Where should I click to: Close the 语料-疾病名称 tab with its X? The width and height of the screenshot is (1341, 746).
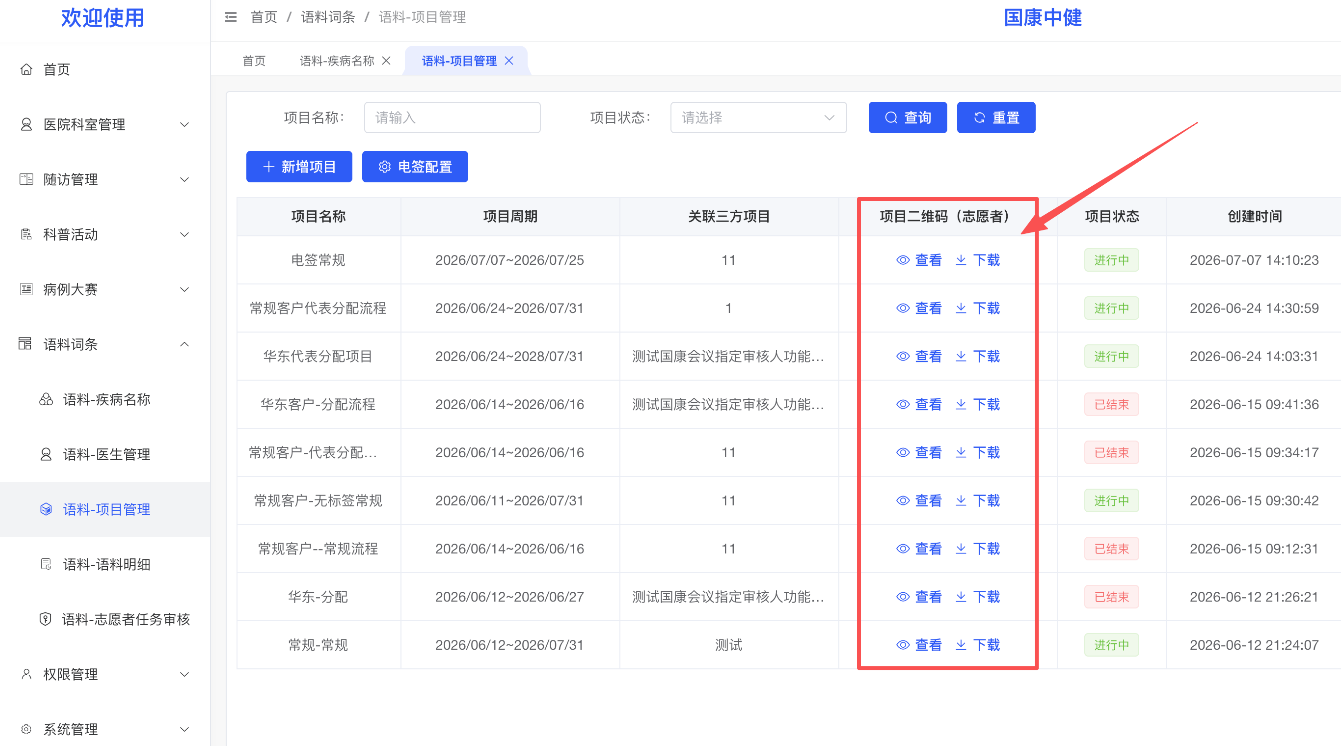pos(386,61)
